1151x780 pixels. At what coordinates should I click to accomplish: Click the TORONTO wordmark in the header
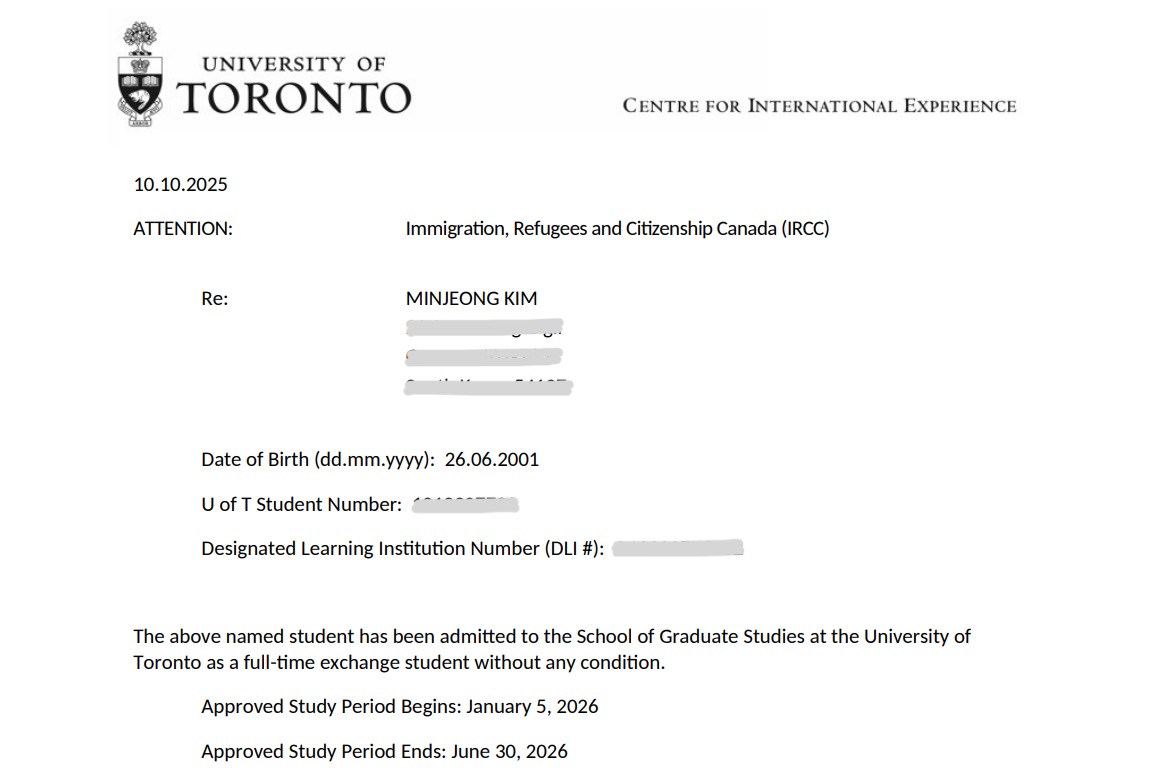tap(294, 98)
